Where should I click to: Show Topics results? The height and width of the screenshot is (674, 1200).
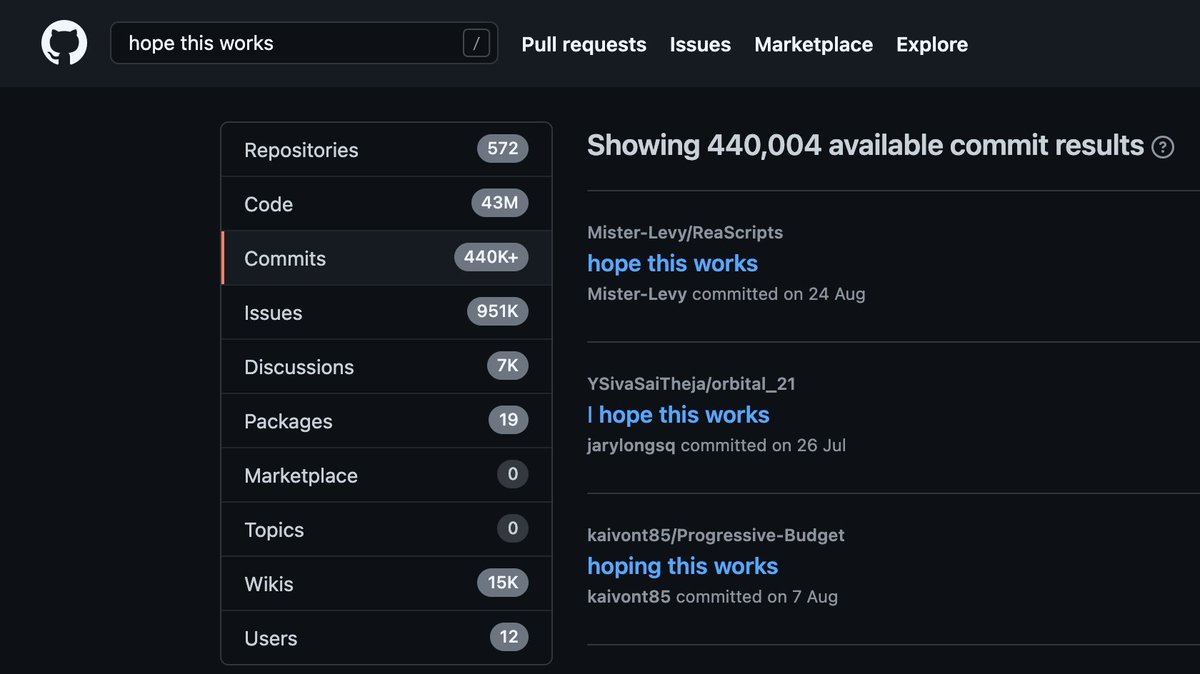[x=386, y=529]
